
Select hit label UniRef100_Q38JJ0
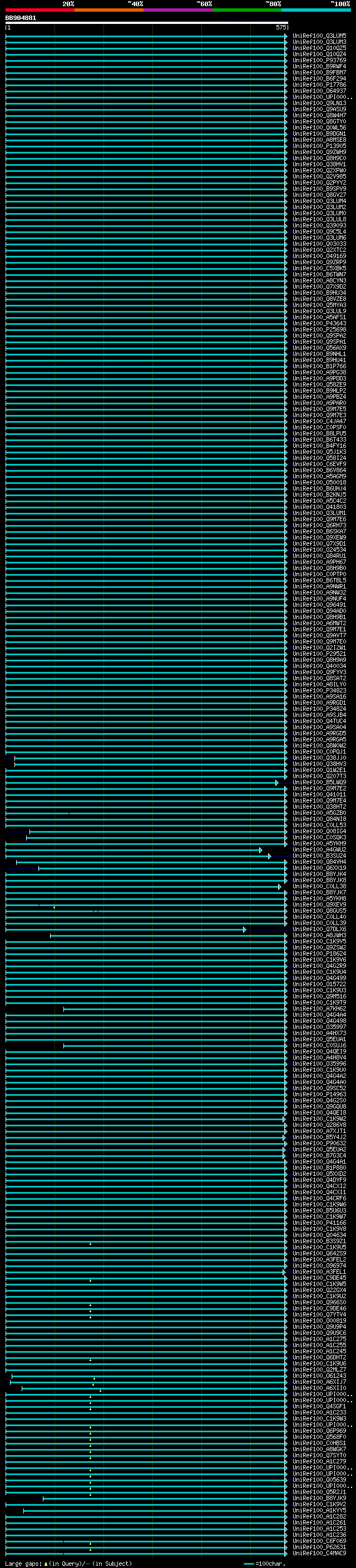point(319,758)
